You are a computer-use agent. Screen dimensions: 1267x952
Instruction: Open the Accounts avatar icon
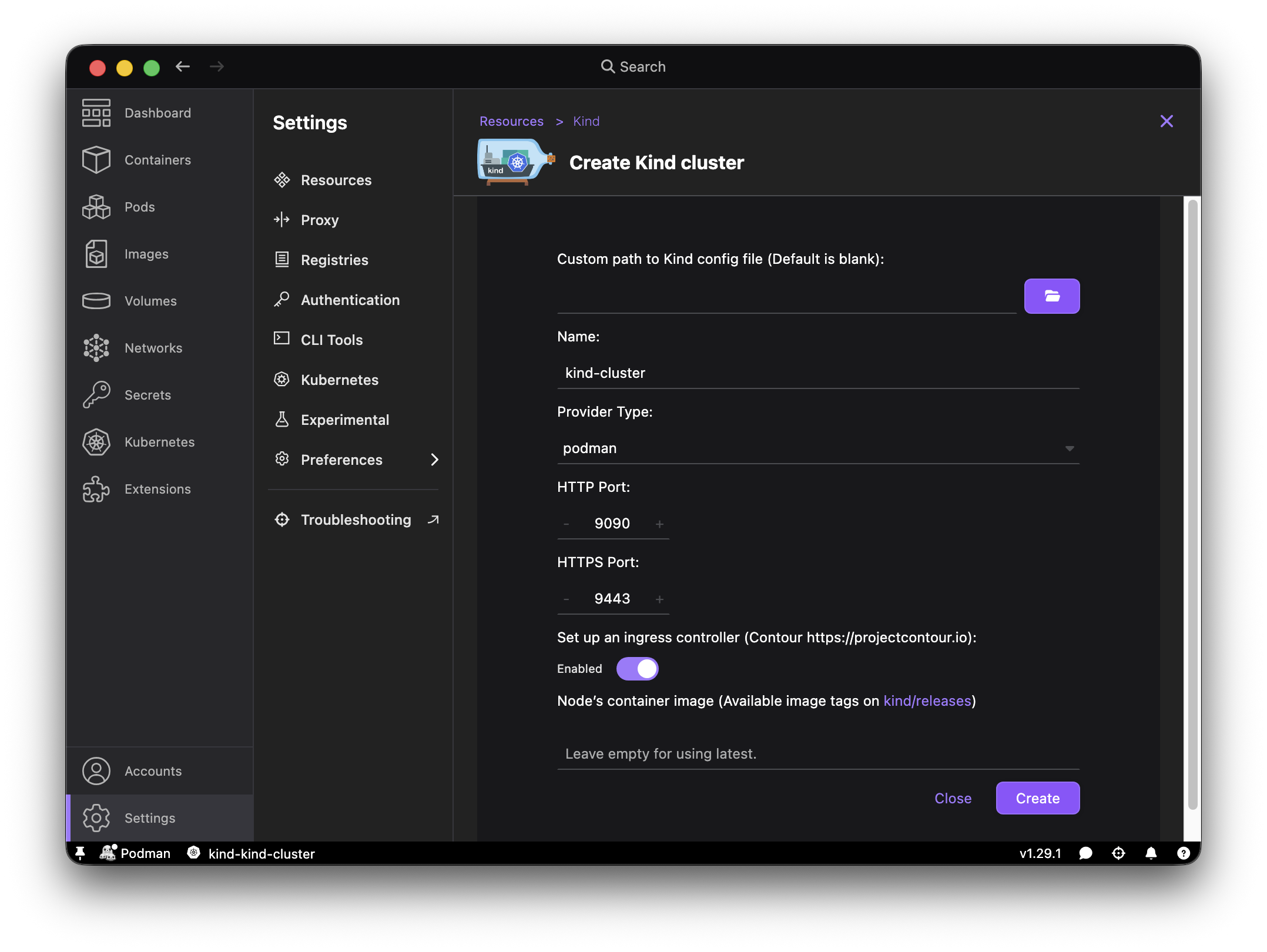coord(96,771)
